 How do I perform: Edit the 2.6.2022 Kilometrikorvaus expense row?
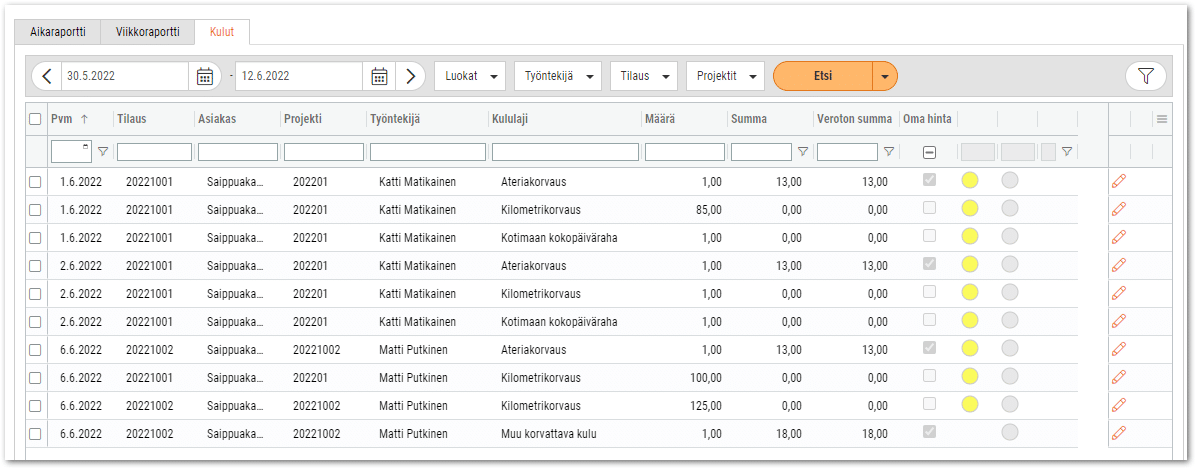[x=1119, y=293]
